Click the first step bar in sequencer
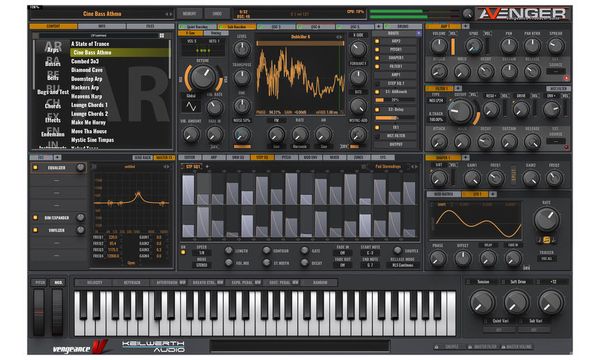The image size is (600, 360). [x=188, y=190]
